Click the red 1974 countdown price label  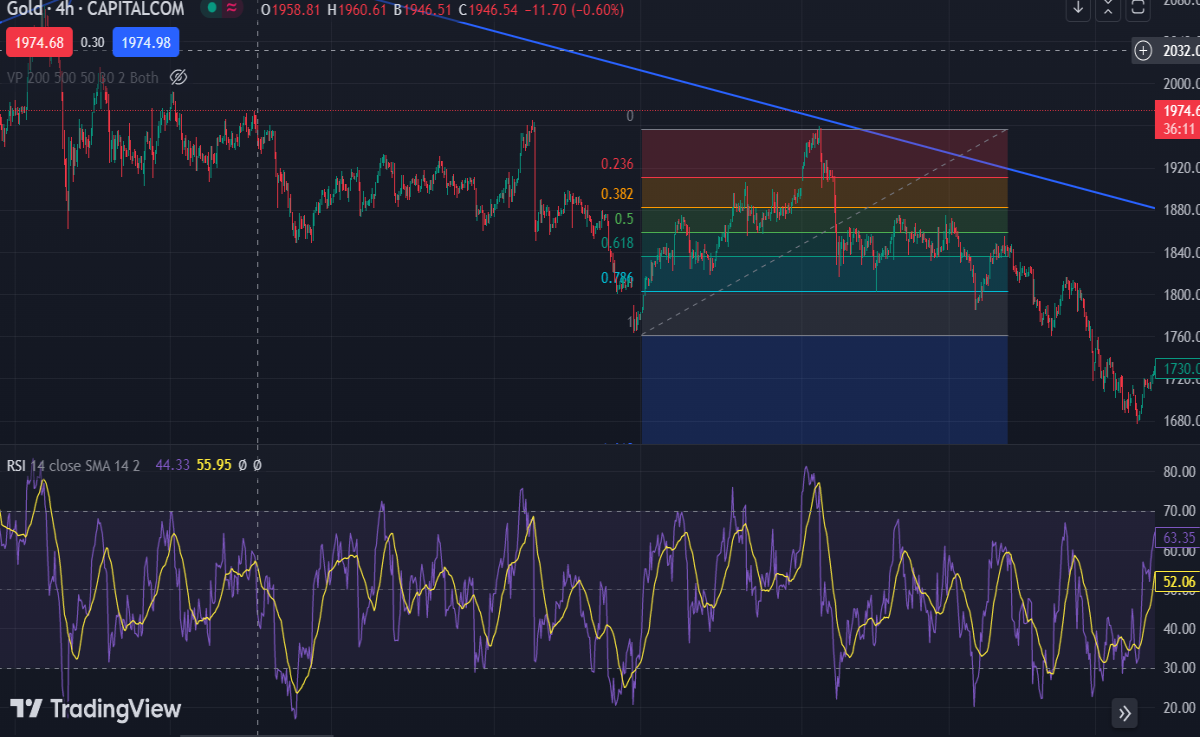pos(1177,119)
